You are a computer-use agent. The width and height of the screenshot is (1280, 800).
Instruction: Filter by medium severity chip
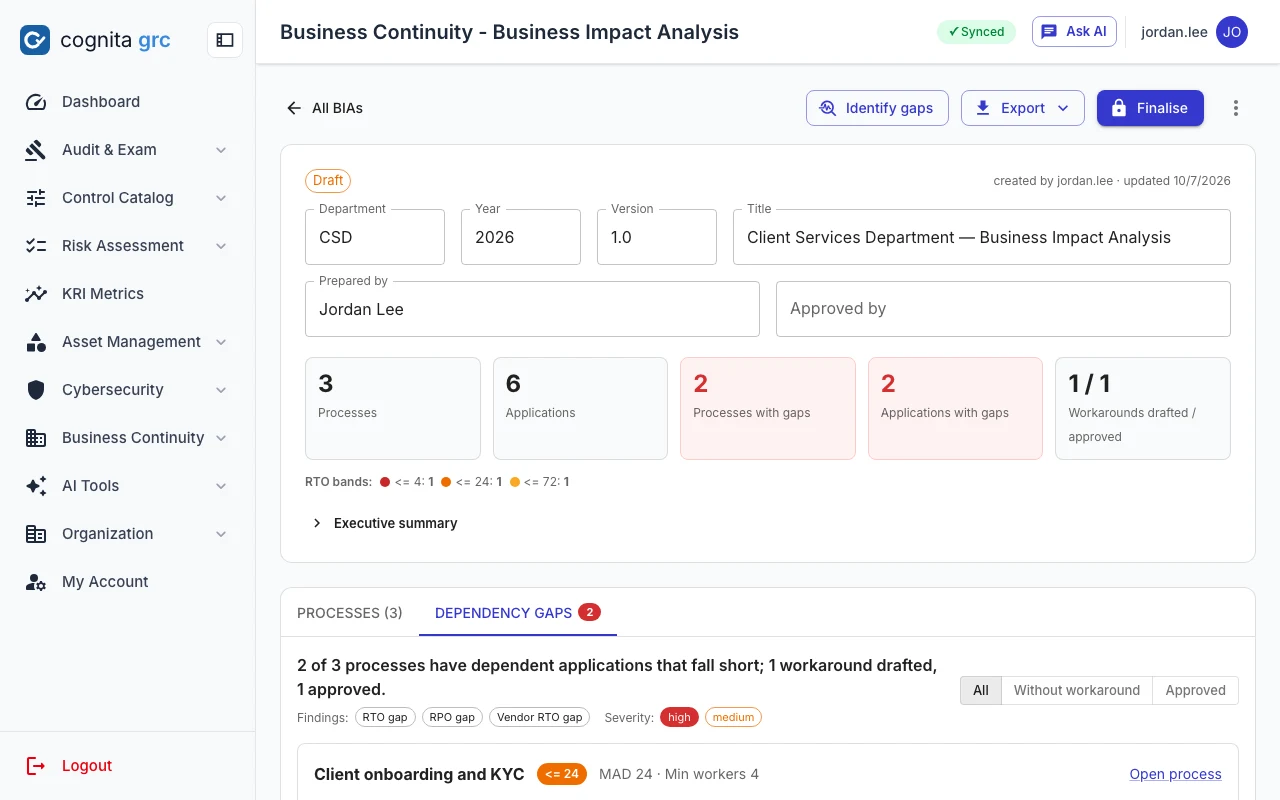tap(733, 717)
